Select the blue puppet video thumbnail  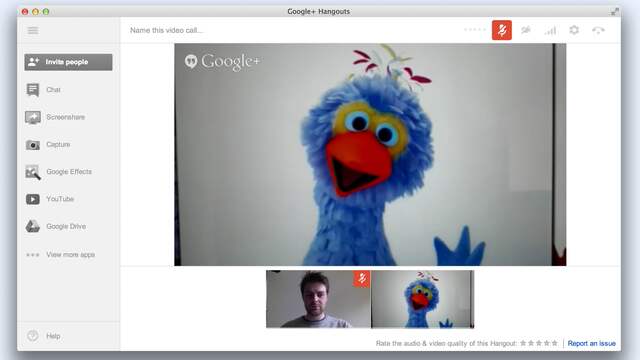(423, 299)
